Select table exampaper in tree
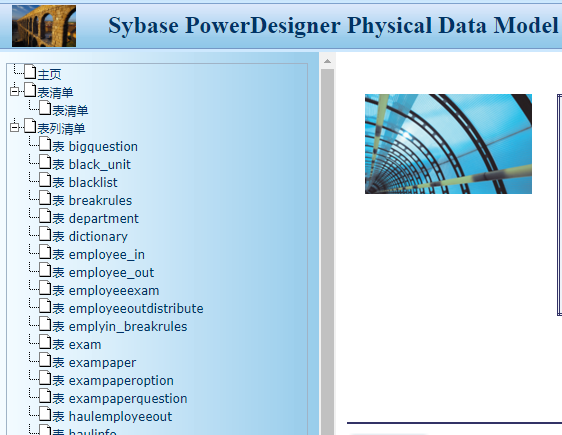The width and height of the screenshot is (562, 435). click(94, 363)
